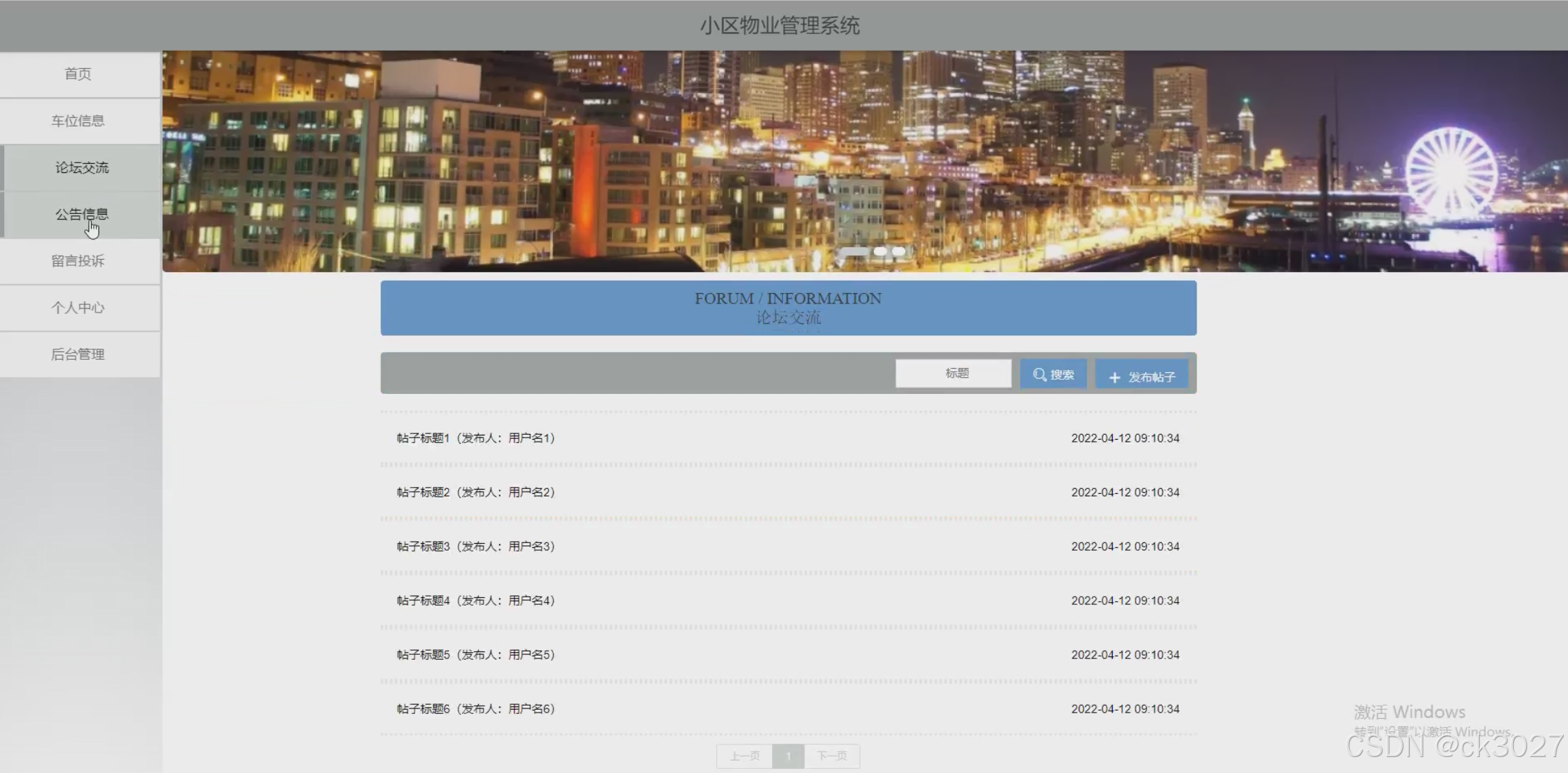
Task: Select the middle carousel indicator dot
Action: click(x=880, y=251)
